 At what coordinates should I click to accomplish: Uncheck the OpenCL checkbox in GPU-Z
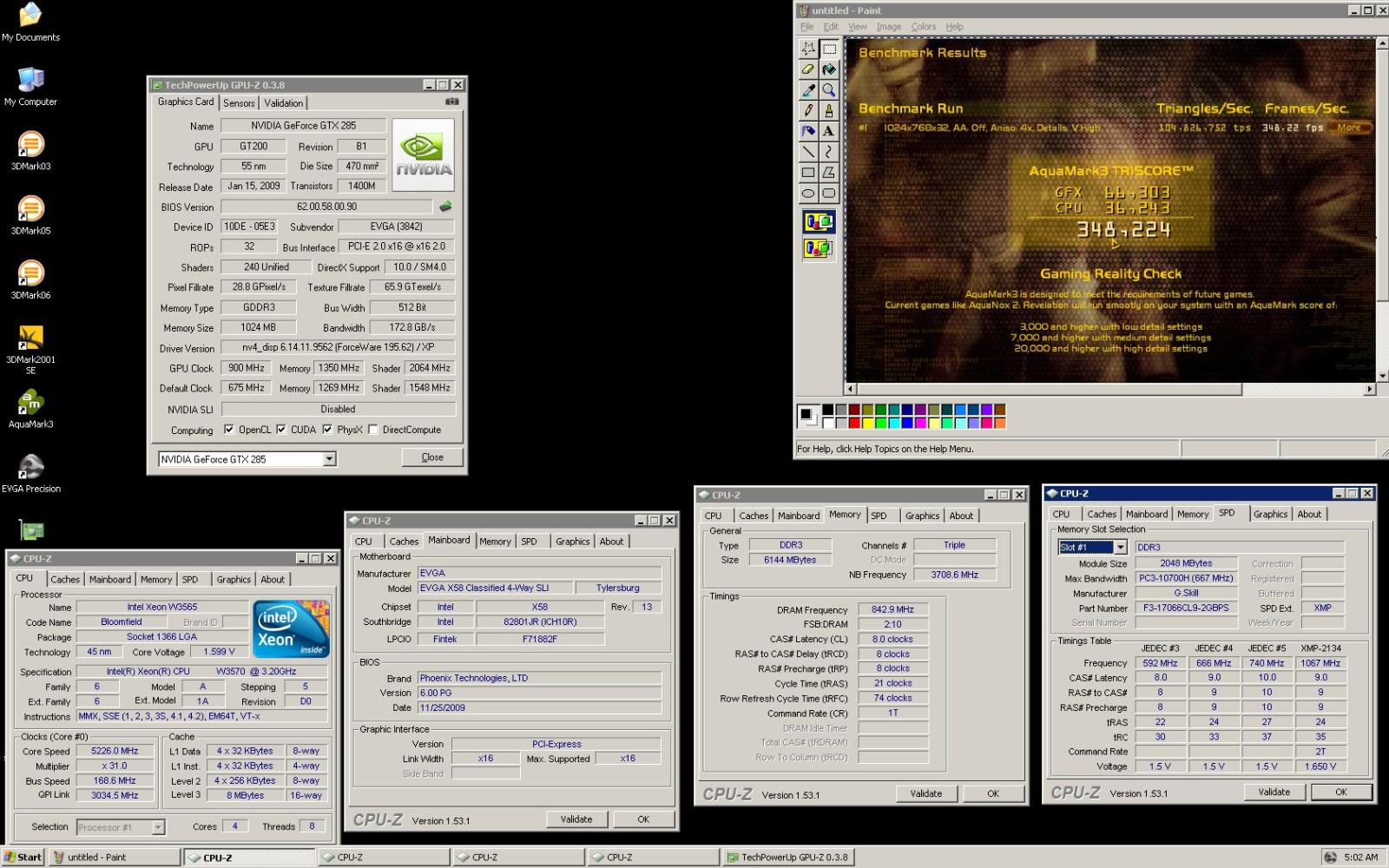tap(229, 429)
